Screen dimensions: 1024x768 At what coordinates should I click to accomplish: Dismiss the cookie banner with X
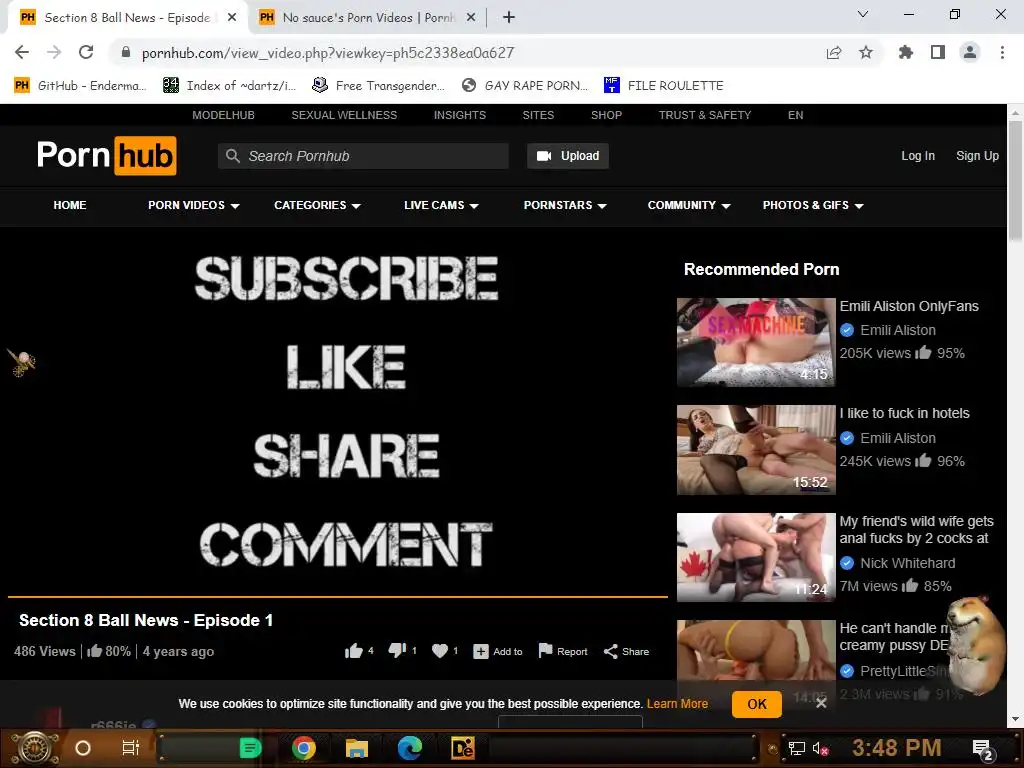pos(821,703)
